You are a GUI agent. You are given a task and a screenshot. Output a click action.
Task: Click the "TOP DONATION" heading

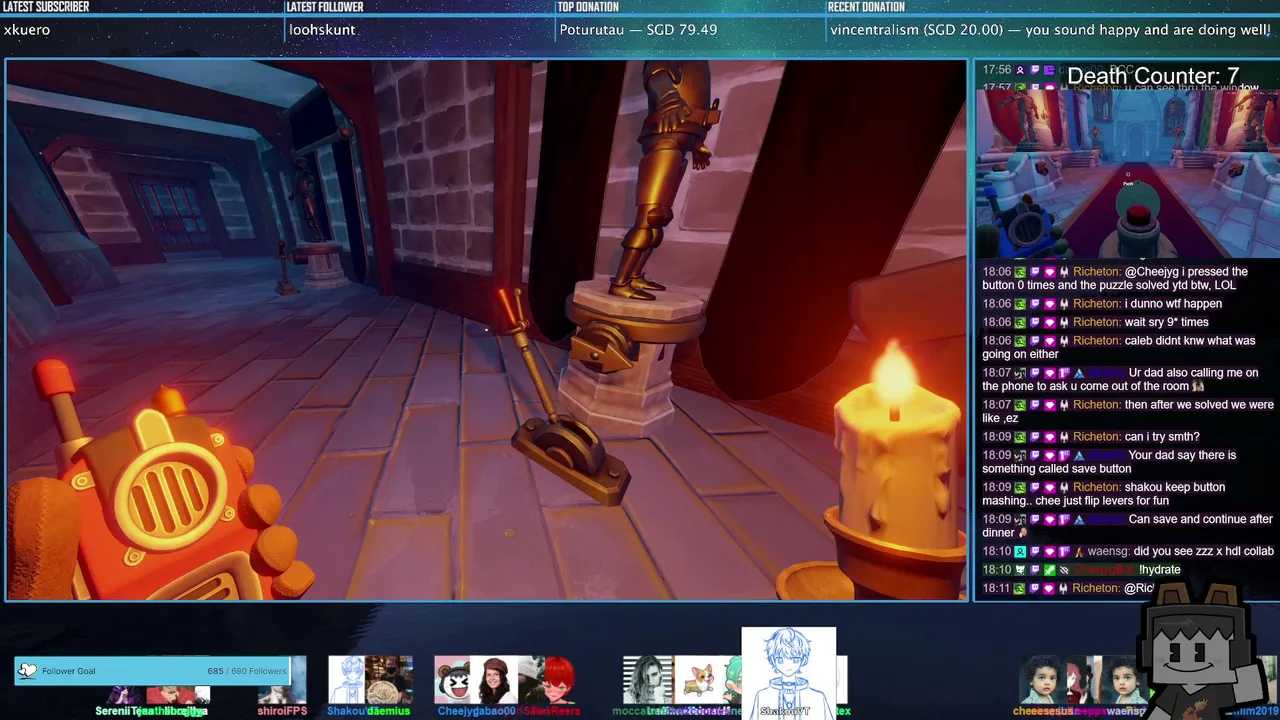[588, 7]
